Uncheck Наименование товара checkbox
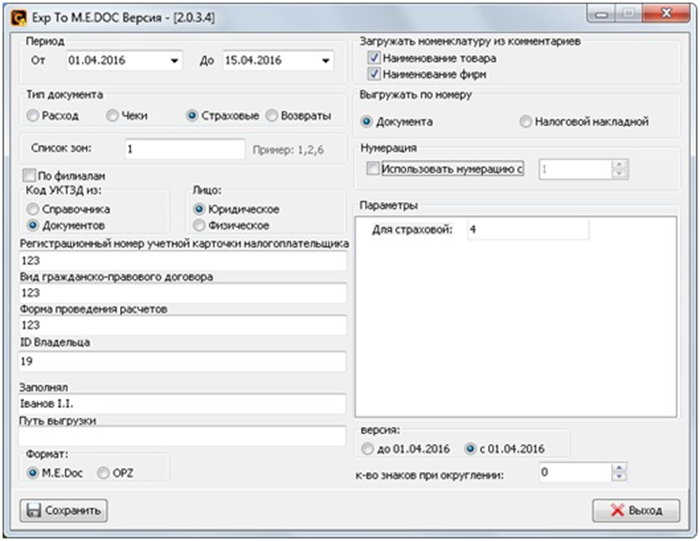The width and height of the screenshot is (700, 541). click(374, 59)
